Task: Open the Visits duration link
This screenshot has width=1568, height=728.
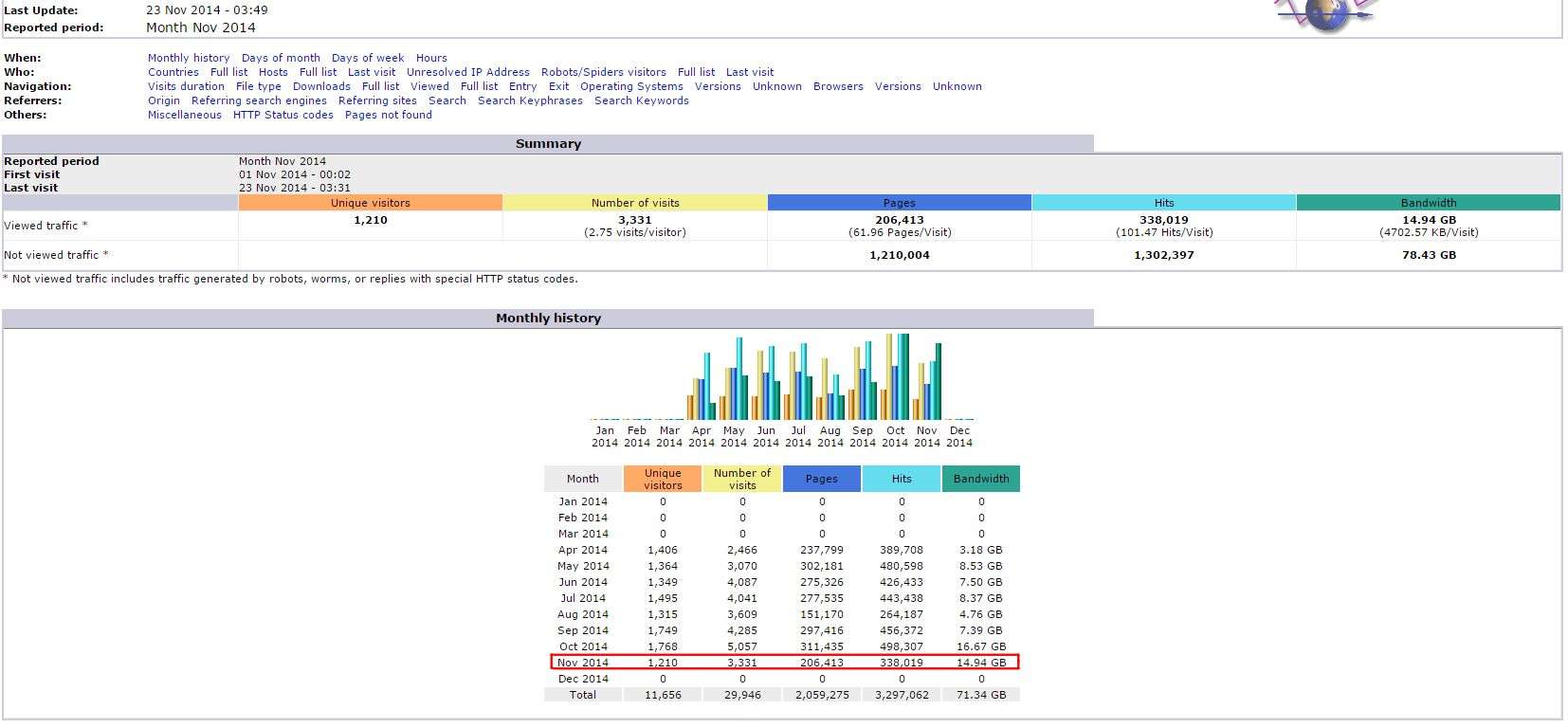Action: tap(186, 86)
